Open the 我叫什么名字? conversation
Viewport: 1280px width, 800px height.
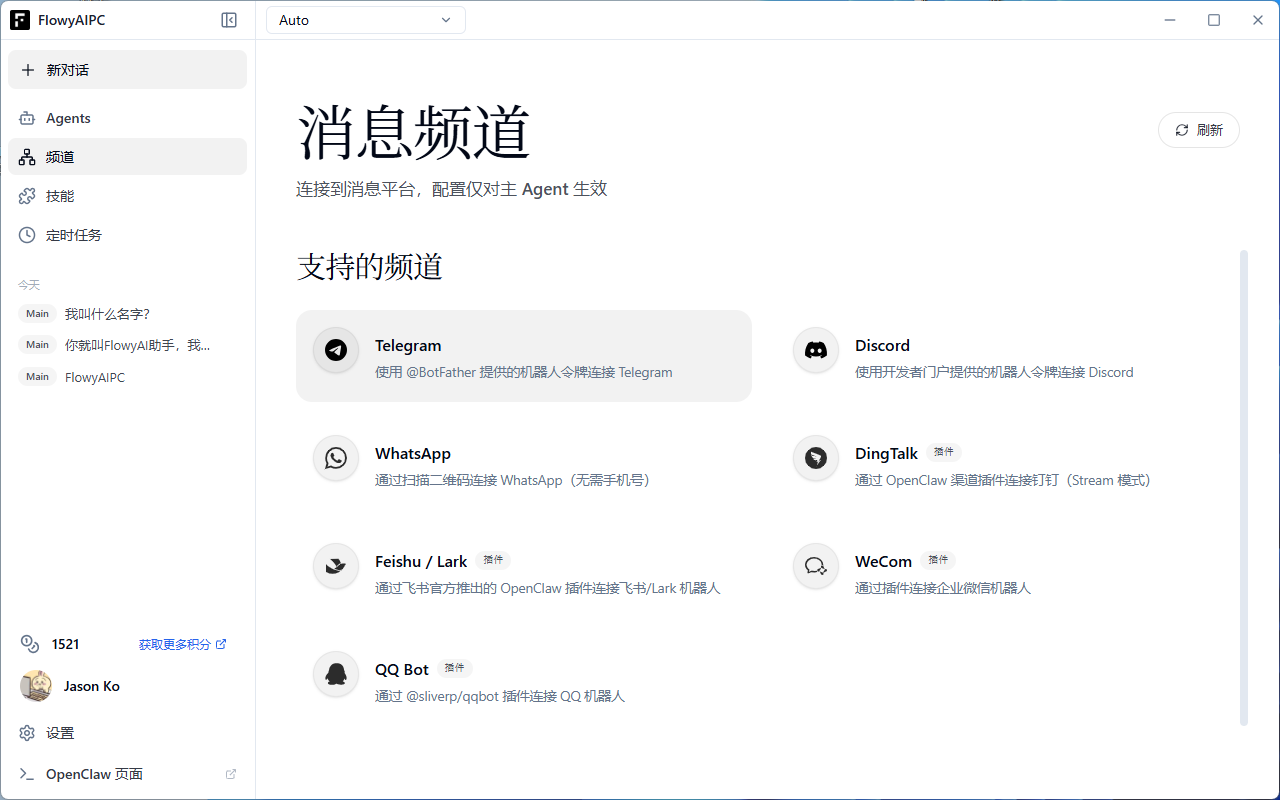point(107,314)
